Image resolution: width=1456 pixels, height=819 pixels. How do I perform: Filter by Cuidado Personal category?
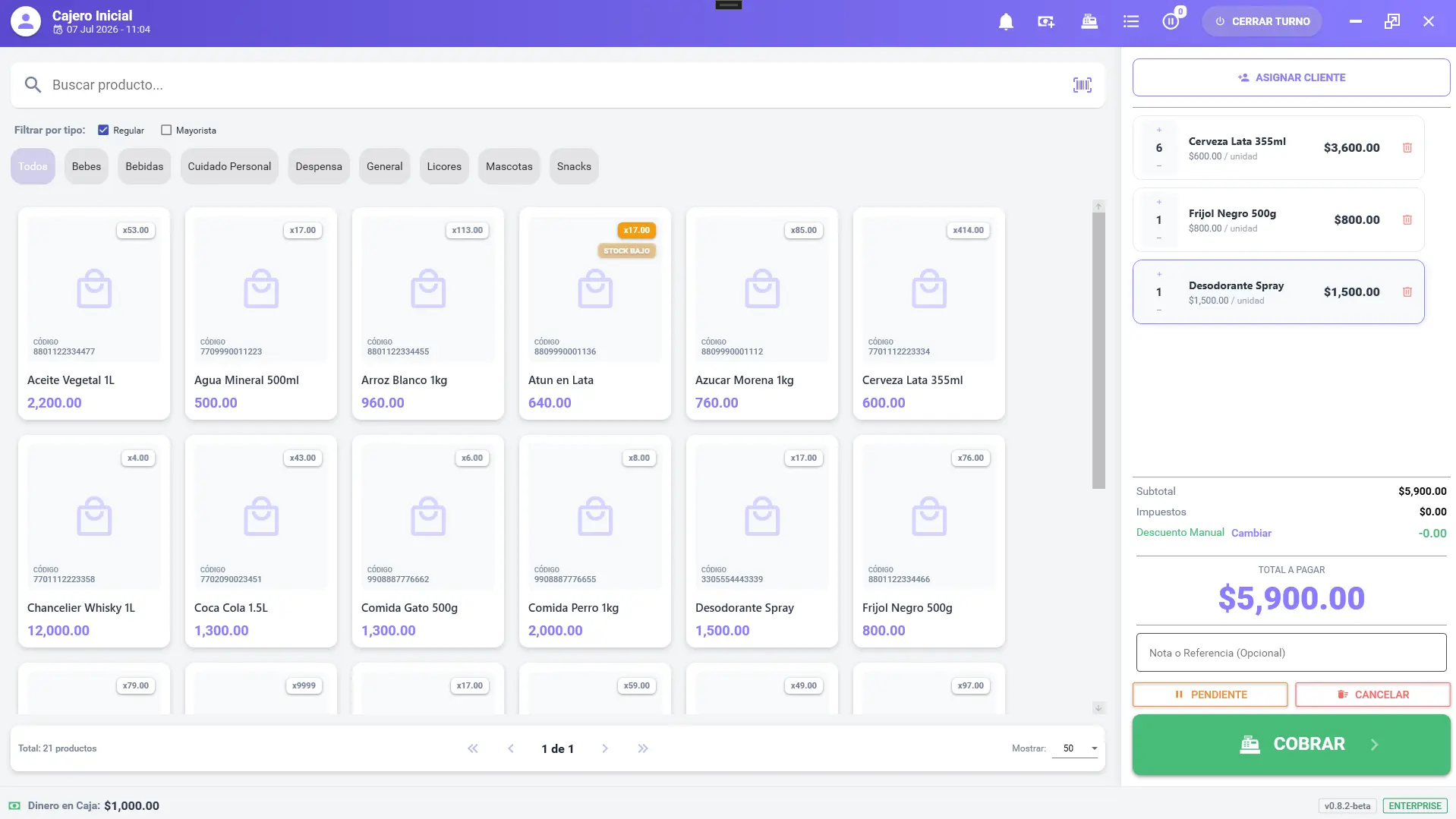[229, 166]
